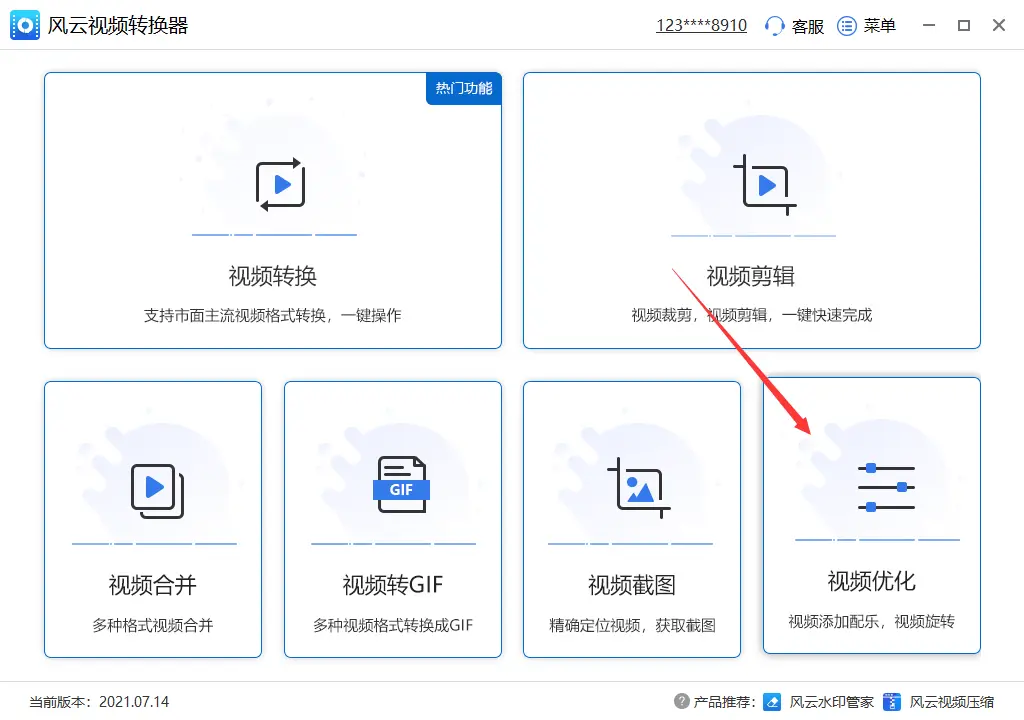
Task: Click description 支持市面主流视频格式转换,一键操作
Action: tap(273, 316)
